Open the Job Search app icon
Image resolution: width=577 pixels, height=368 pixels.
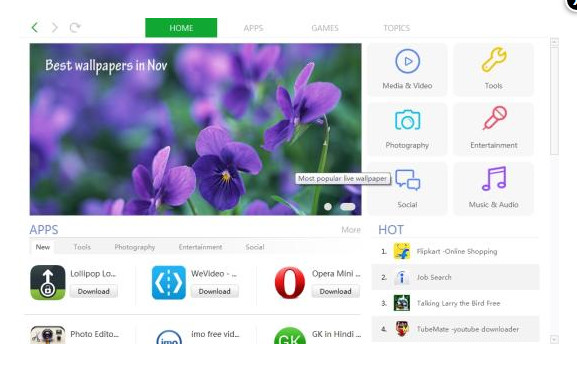point(402,277)
